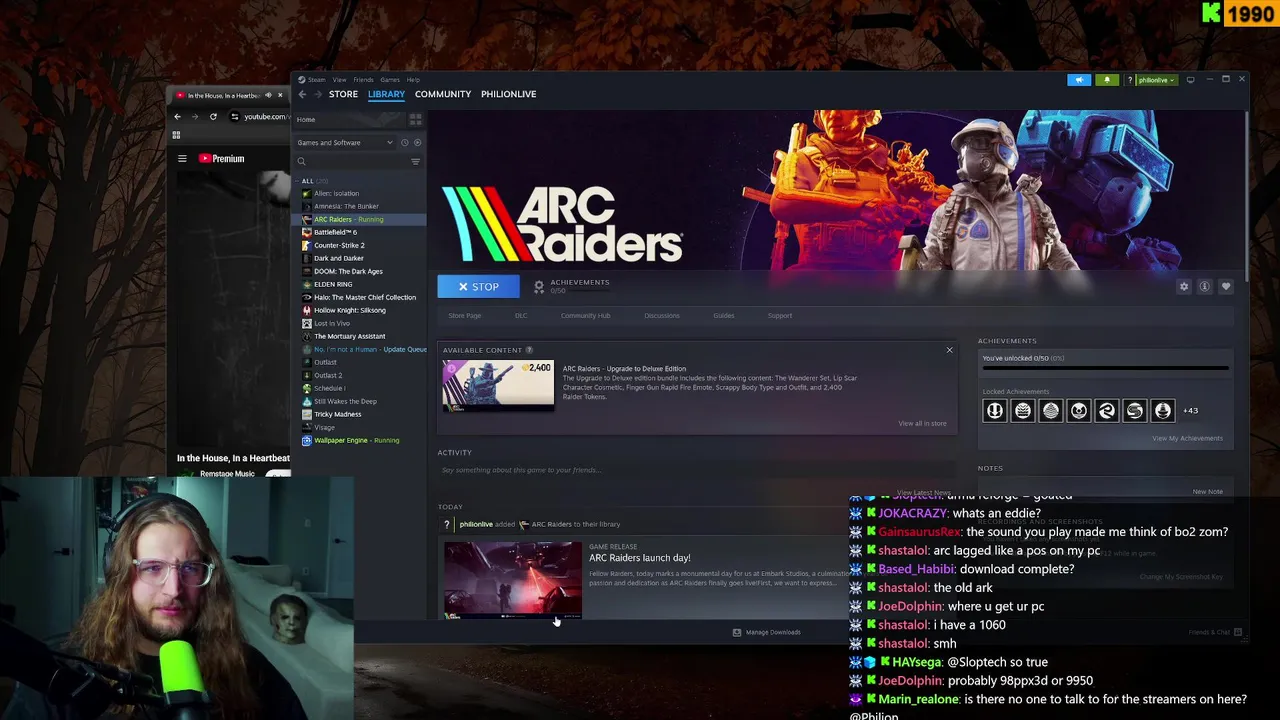The image size is (1280, 720).
Task: Open ARC Raiders Community Hub
Action: (x=585, y=316)
